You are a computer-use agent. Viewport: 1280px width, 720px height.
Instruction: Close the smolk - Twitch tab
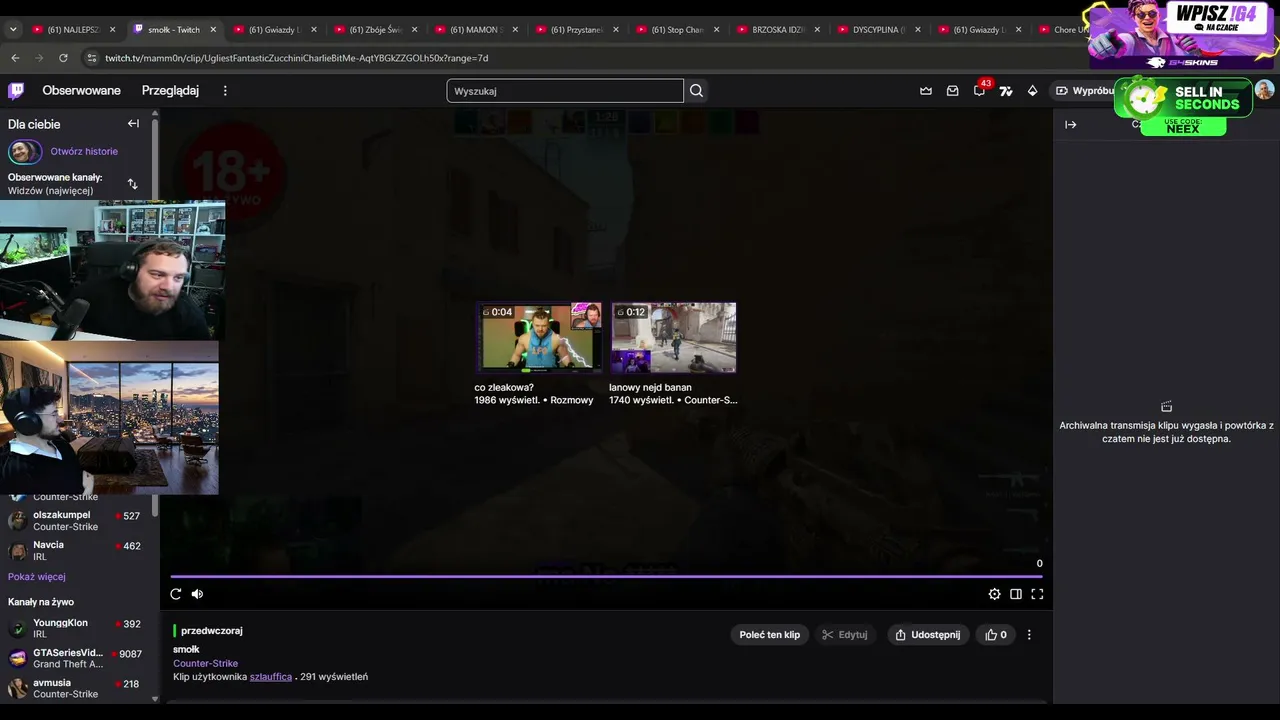coord(213,30)
